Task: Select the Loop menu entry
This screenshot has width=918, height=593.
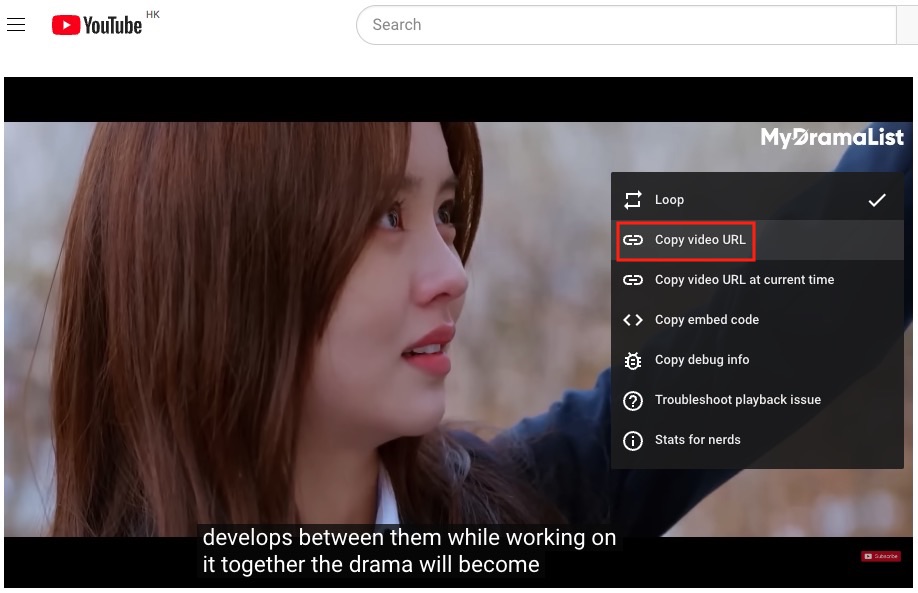Action: point(669,200)
